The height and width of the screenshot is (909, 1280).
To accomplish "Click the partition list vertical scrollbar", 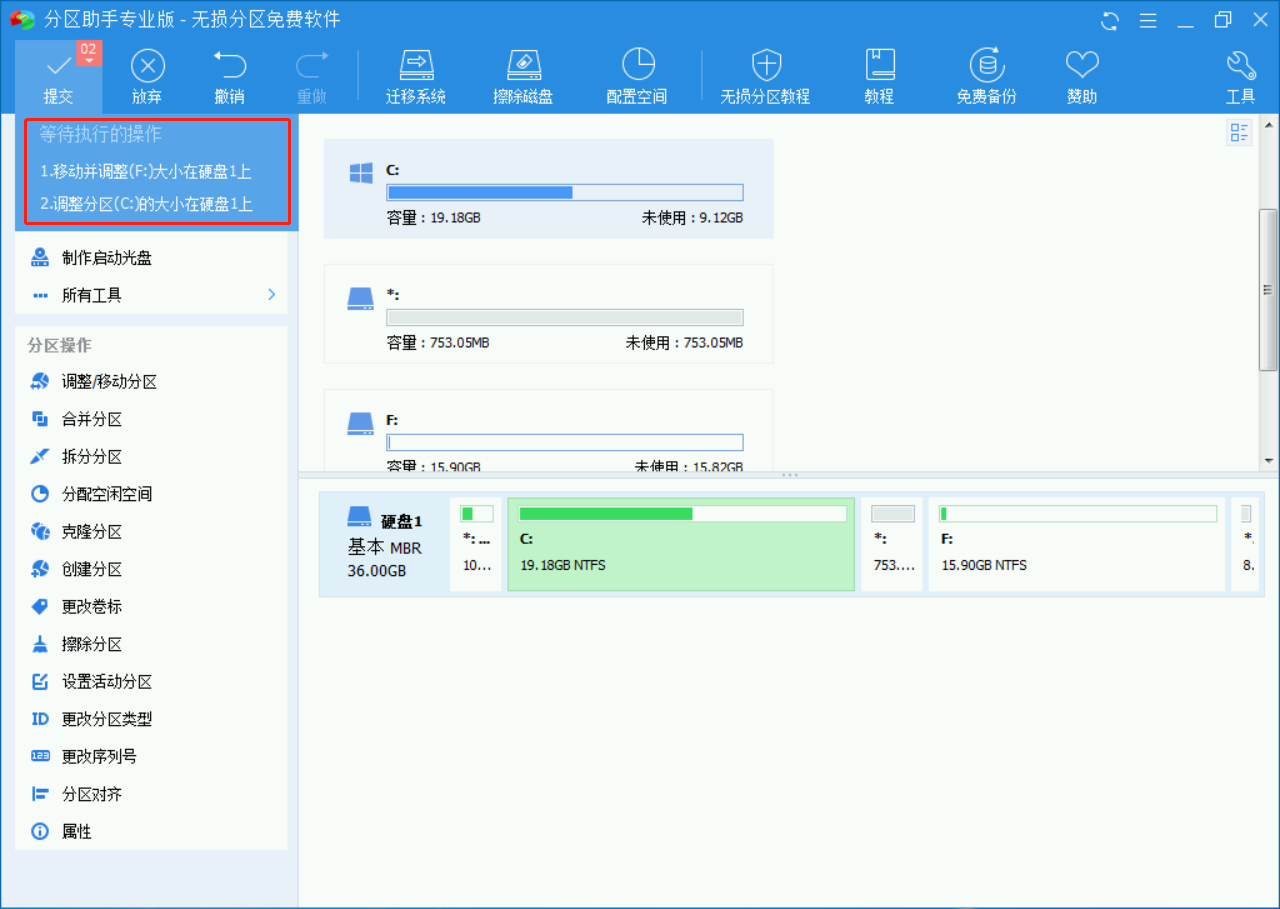I will coord(1268,290).
